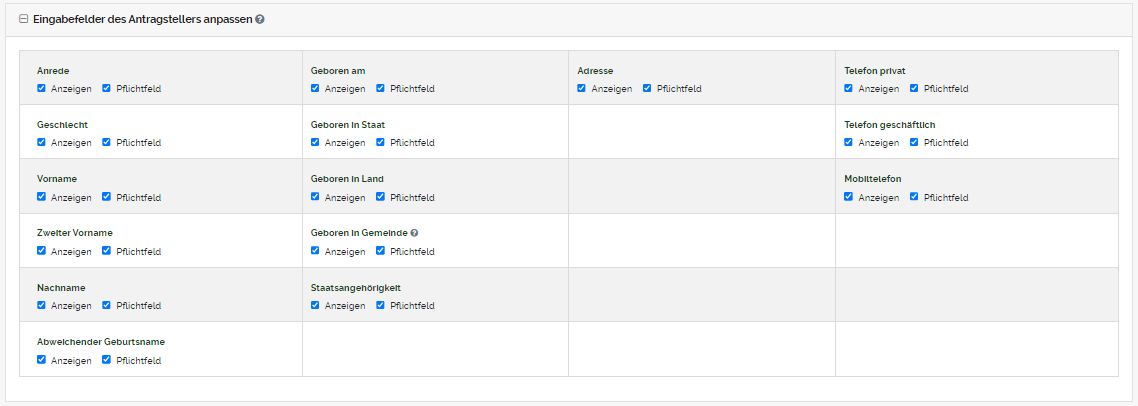Disable Anzeigen for Geboren in Gemeinde
The height and width of the screenshot is (406, 1138).
(316, 251)
